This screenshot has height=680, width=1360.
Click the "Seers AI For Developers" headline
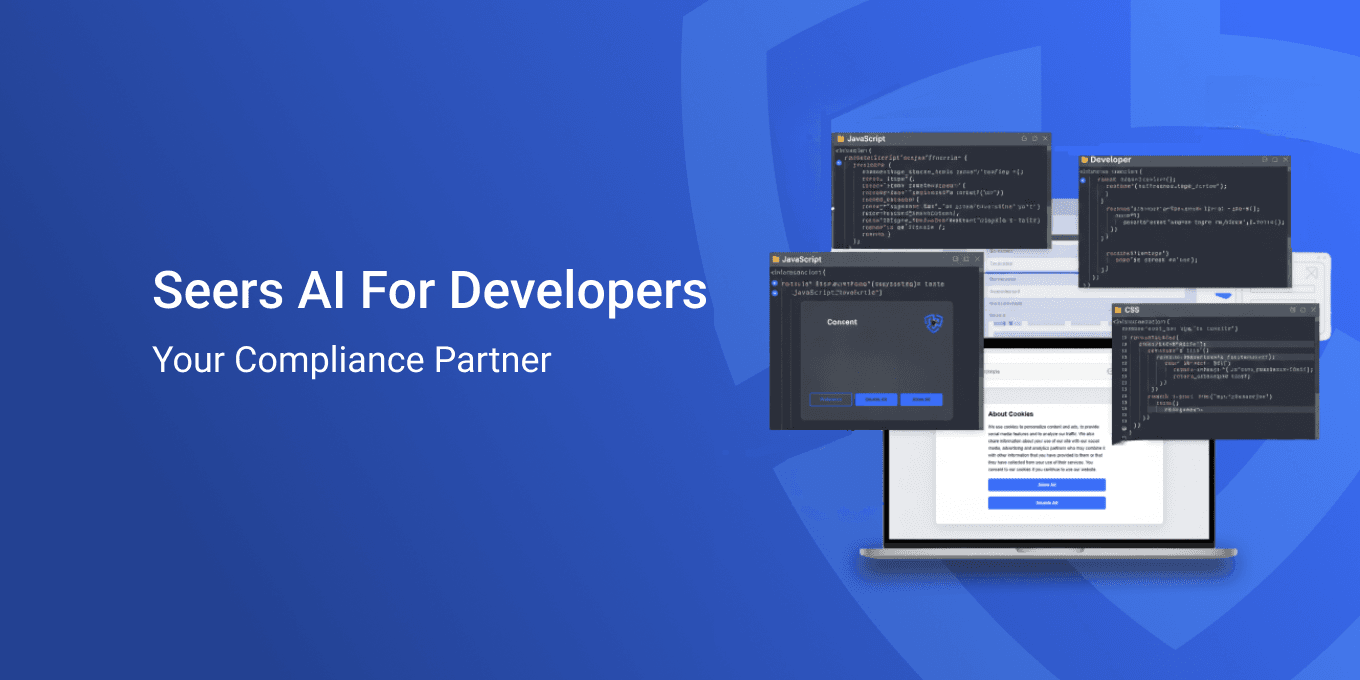(429, 291)
